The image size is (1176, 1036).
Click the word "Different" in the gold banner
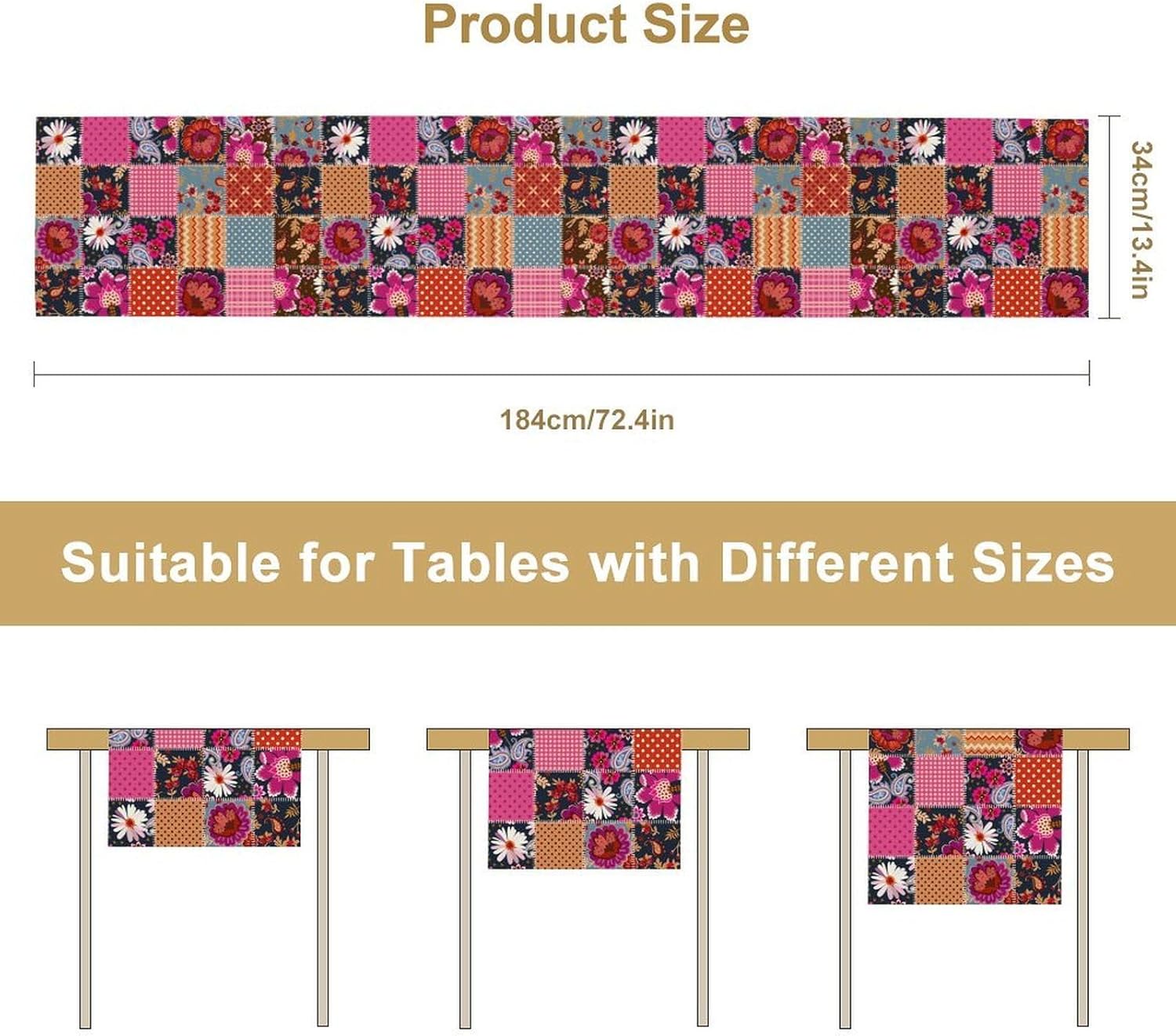click(837, 563)
